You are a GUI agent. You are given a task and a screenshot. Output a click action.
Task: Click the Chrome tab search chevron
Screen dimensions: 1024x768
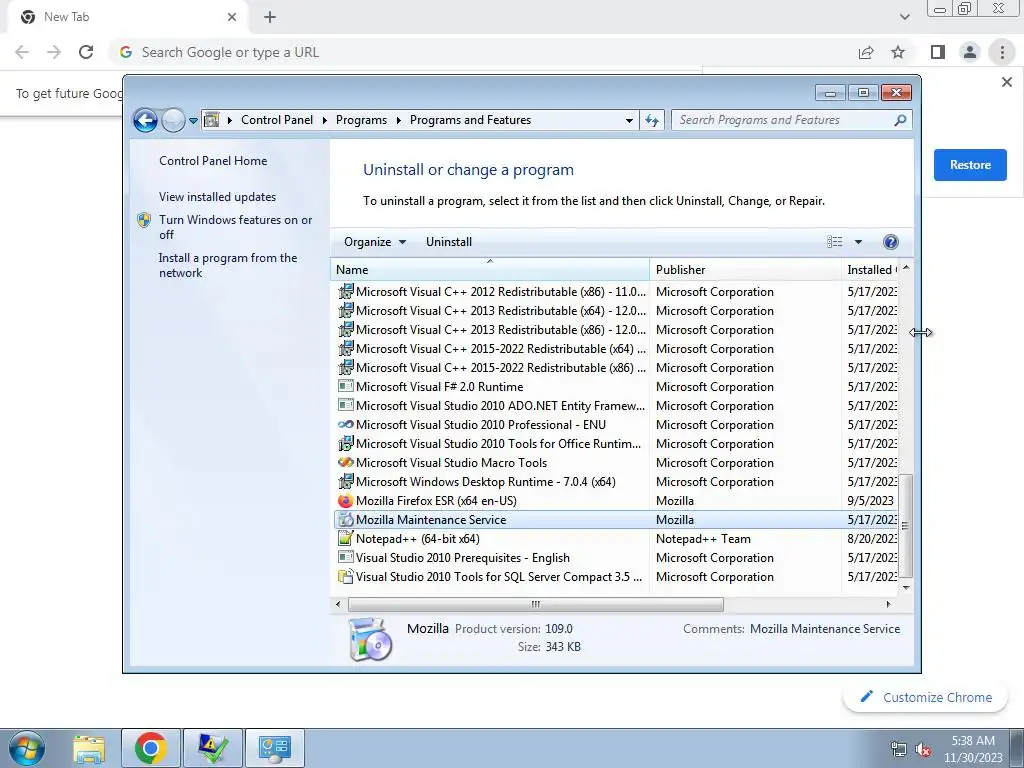tap(904, 18)
